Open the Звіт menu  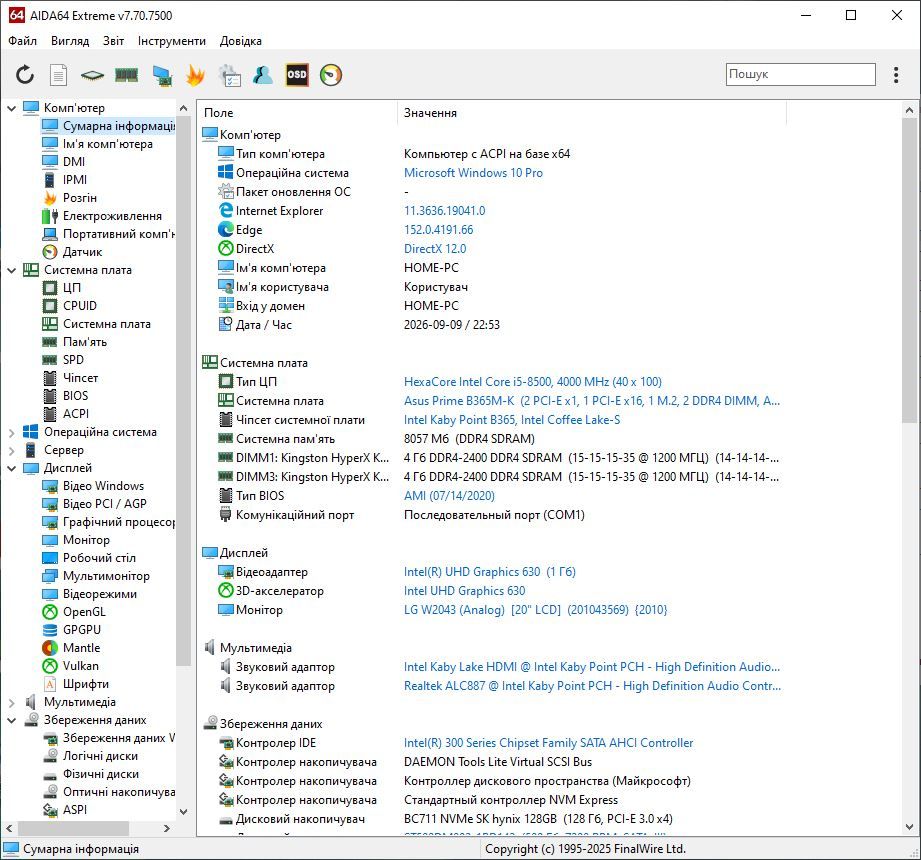click(113, 41)
